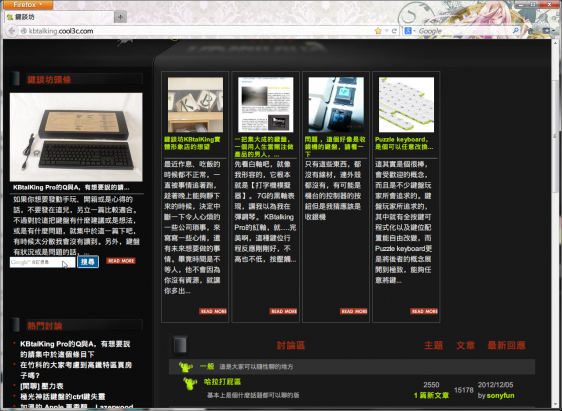Open hot topic [閒聊] 壓力表

(42, 386)
